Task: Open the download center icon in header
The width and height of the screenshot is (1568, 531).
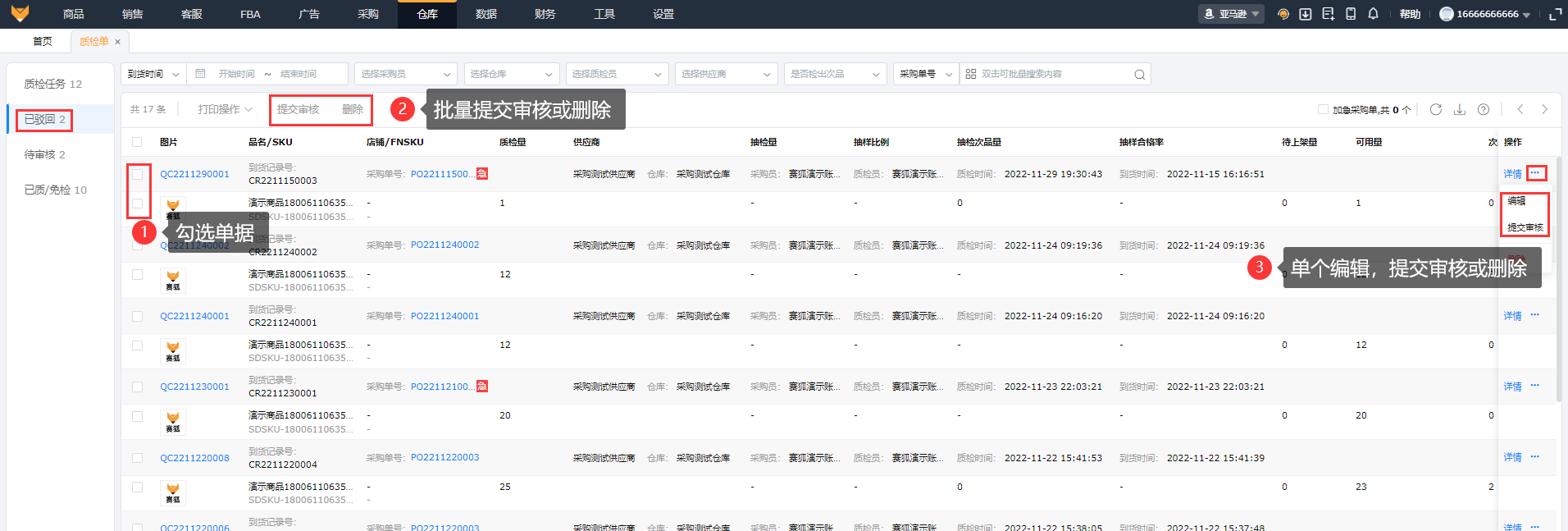Action: (1306, 14)
